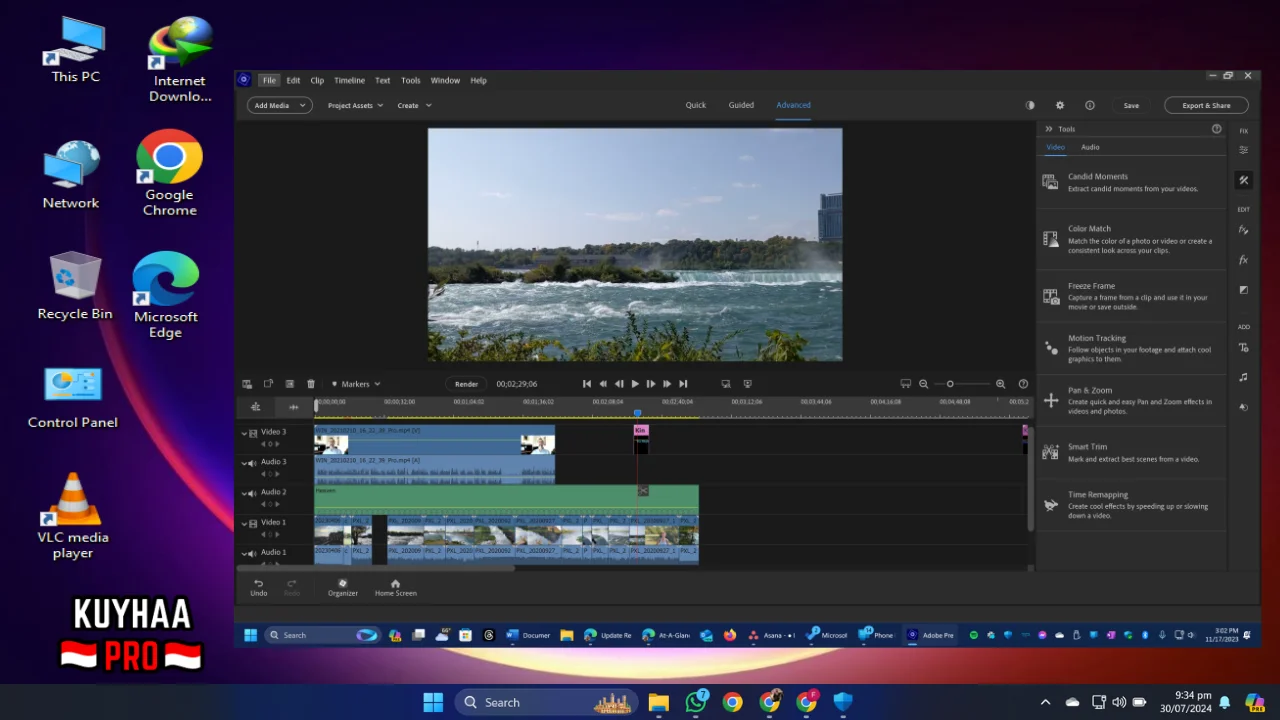
Task: Open the Applied Effects fx icon
Action: click(1243, 230)
